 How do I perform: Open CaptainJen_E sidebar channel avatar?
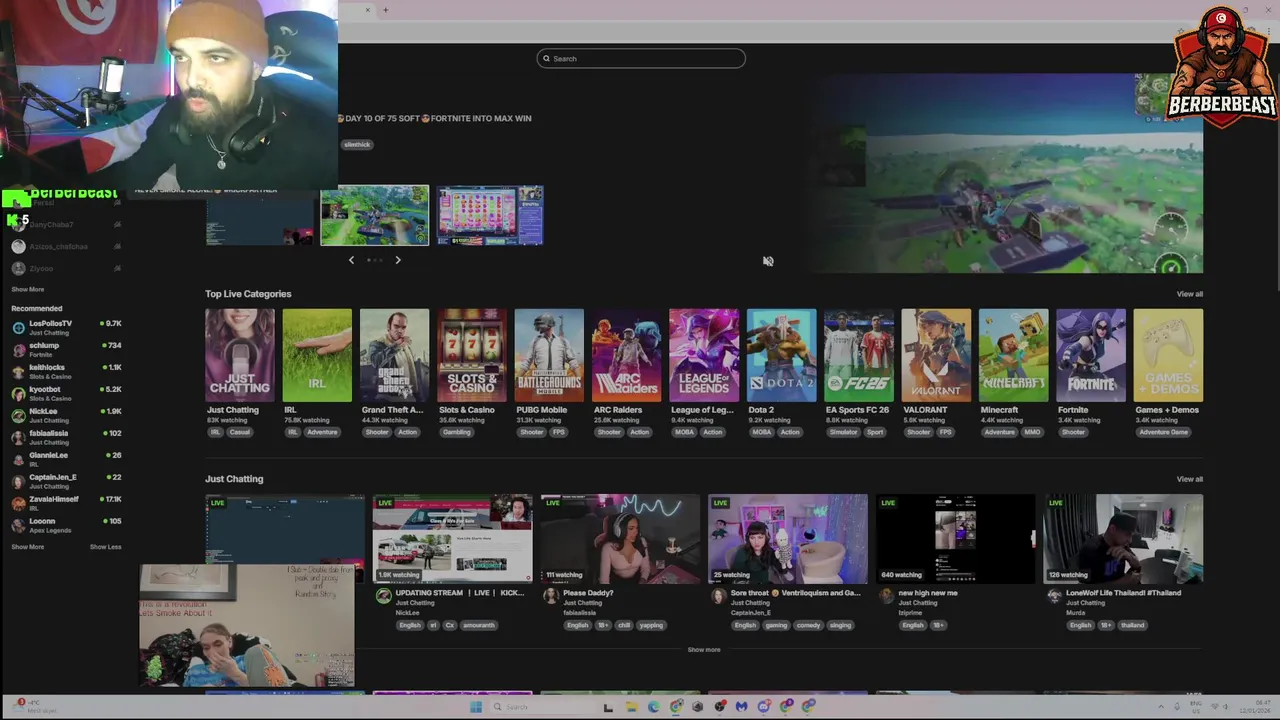point(18,481)
